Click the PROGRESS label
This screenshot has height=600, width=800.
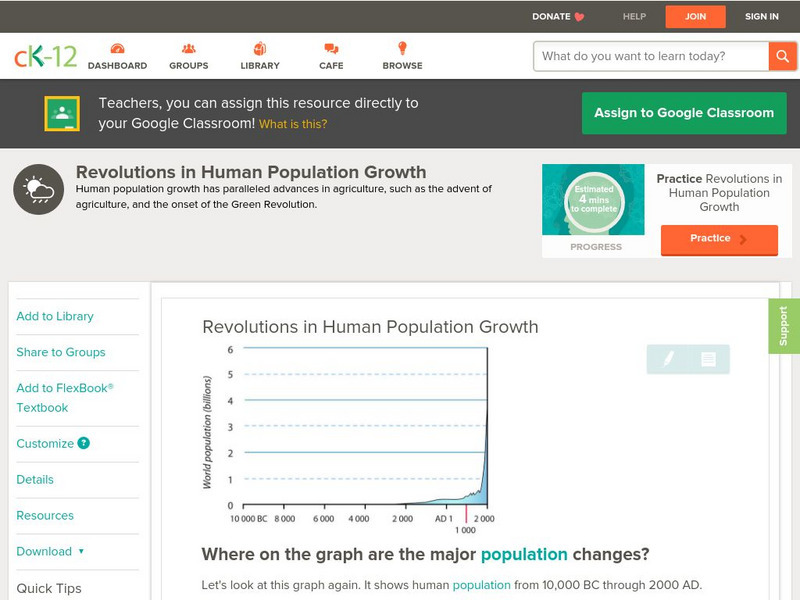click(596, 247)
